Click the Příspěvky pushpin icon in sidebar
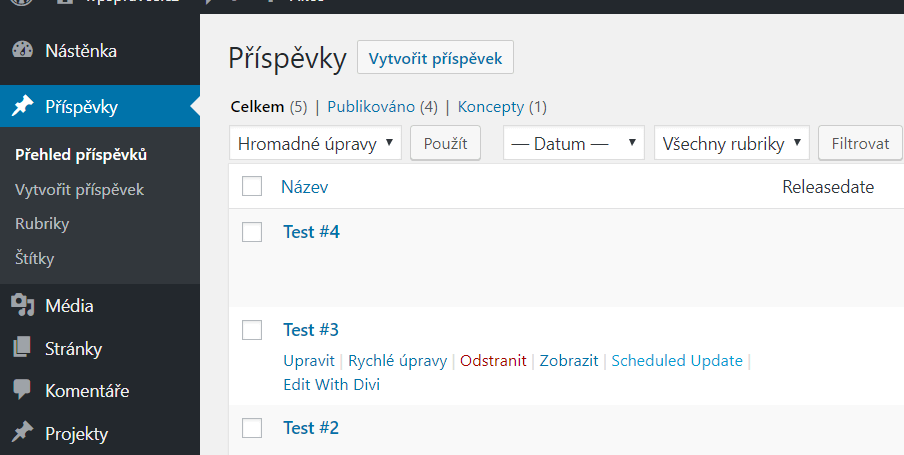904x455 pixels. point(22,106)
